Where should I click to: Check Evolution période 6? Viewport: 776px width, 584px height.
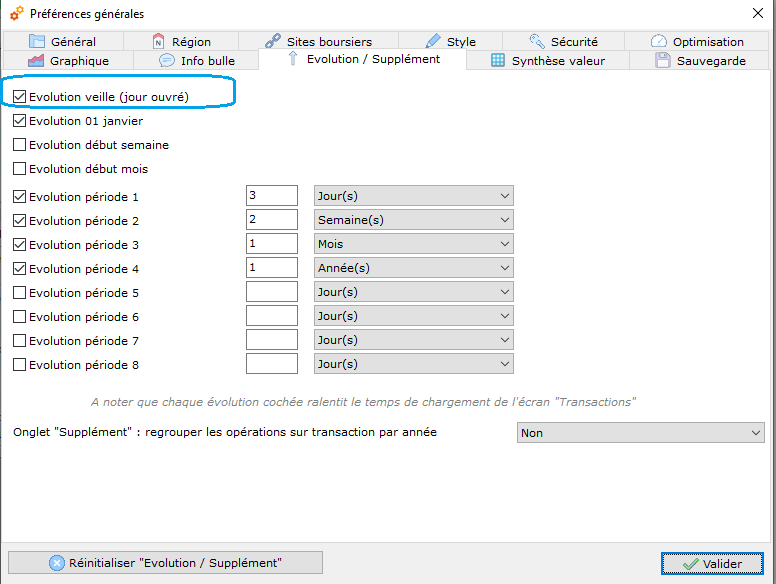click(x=19, y=317)
